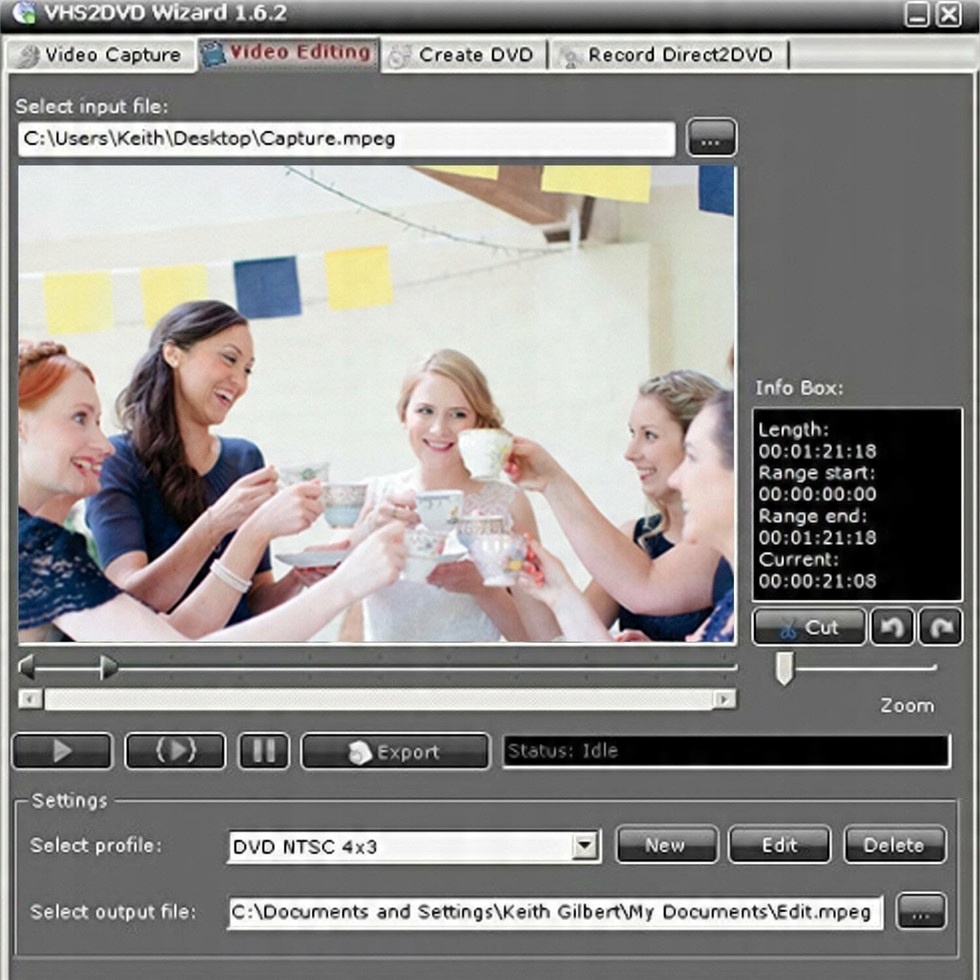Pause the video playback
Image resolution: width=980 pixels, height=980 pixels.
coord(264,751)
